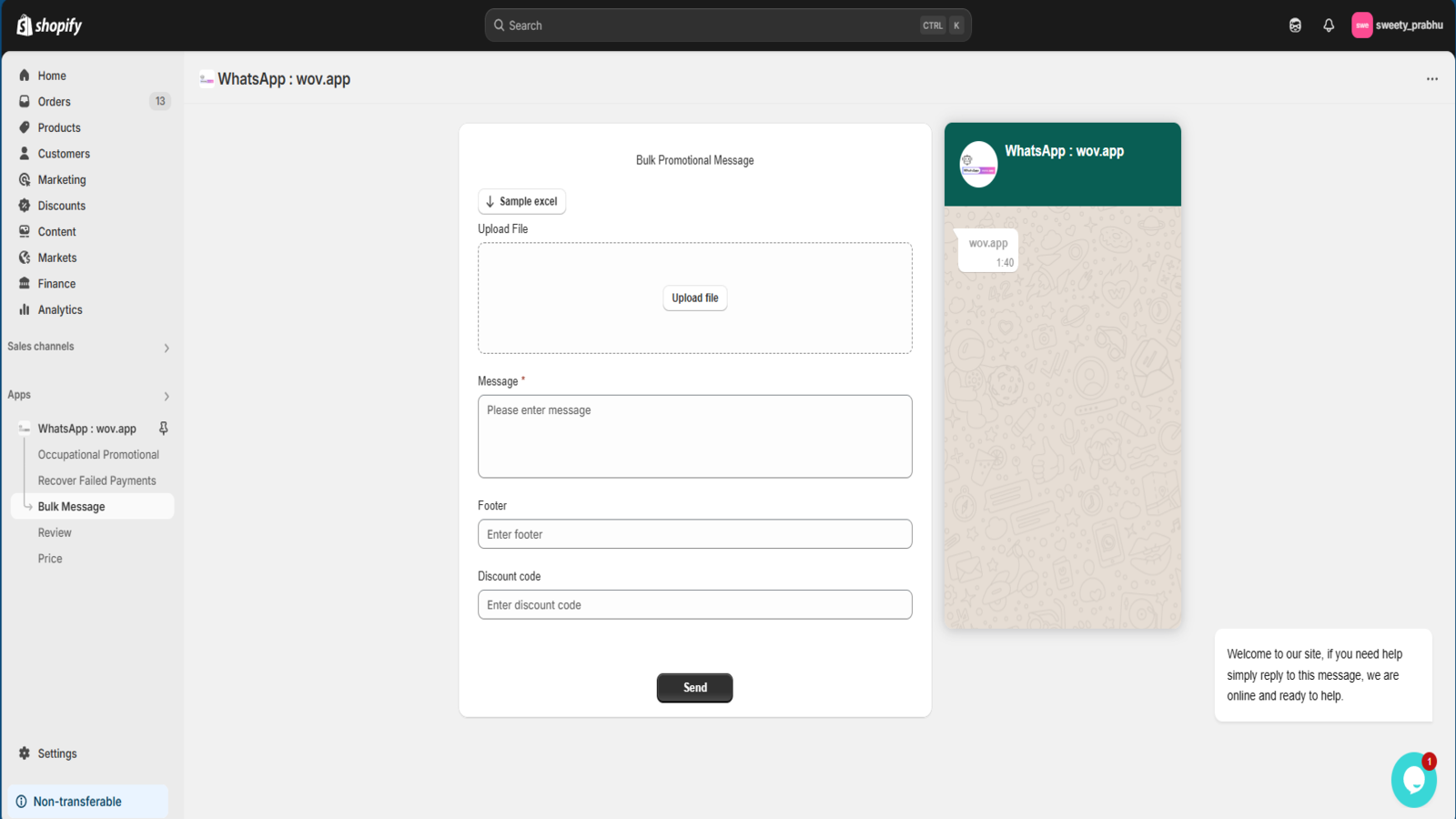The image size is (1456, 819).
Task: Click the welcome chat message popup
Action: 1323,675
